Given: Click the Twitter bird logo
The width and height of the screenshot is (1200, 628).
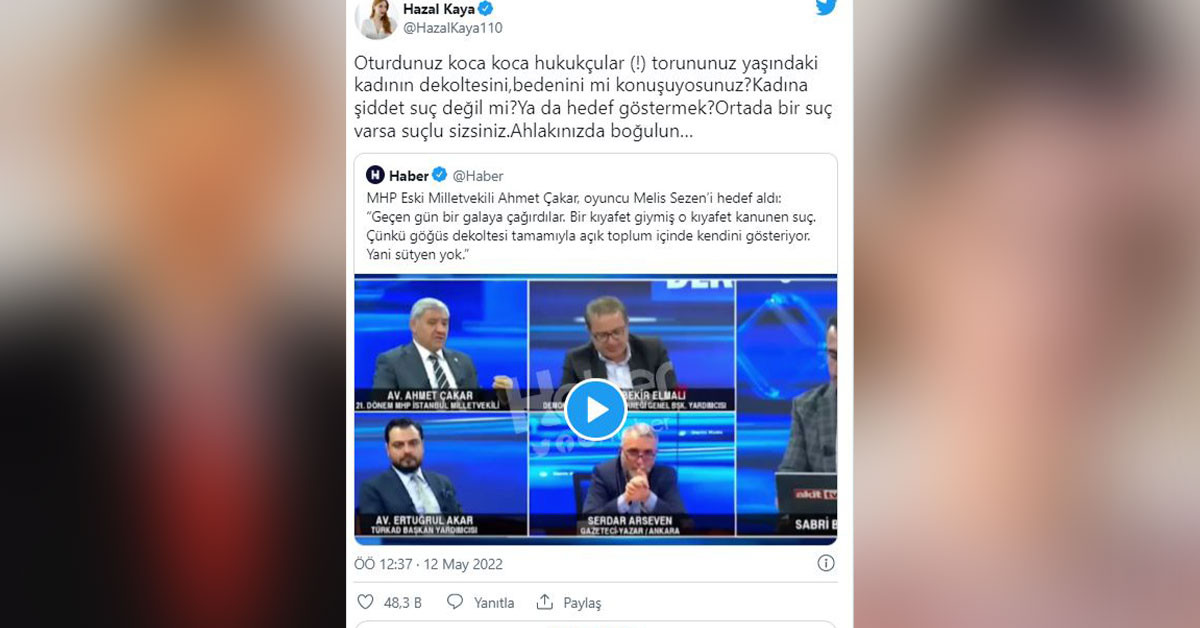Looking at the screenshot, I should 826,8.
